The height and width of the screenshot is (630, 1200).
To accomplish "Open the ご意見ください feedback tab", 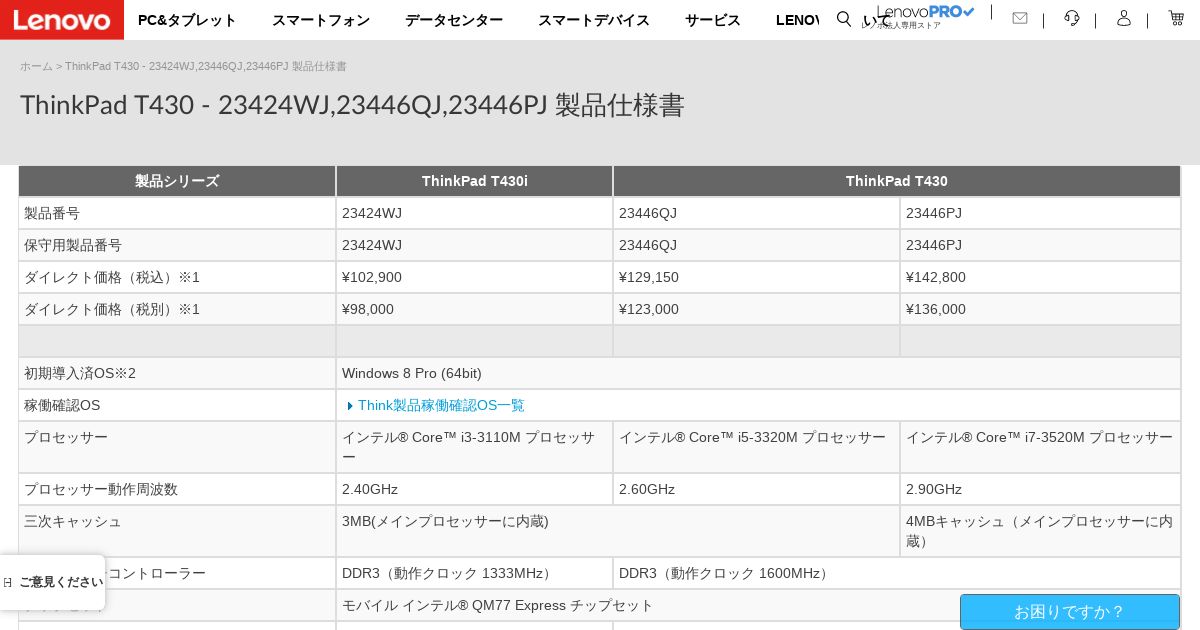I will click(52, 582).
